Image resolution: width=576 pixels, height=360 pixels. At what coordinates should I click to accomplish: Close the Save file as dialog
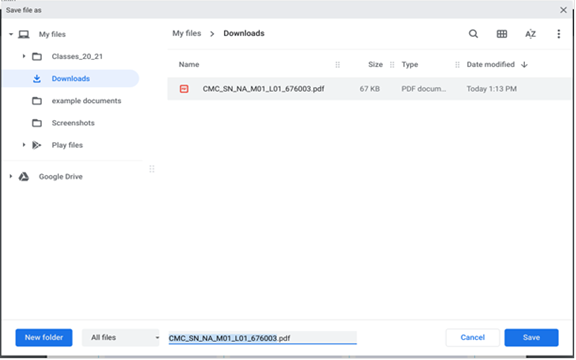pos(563,10)
